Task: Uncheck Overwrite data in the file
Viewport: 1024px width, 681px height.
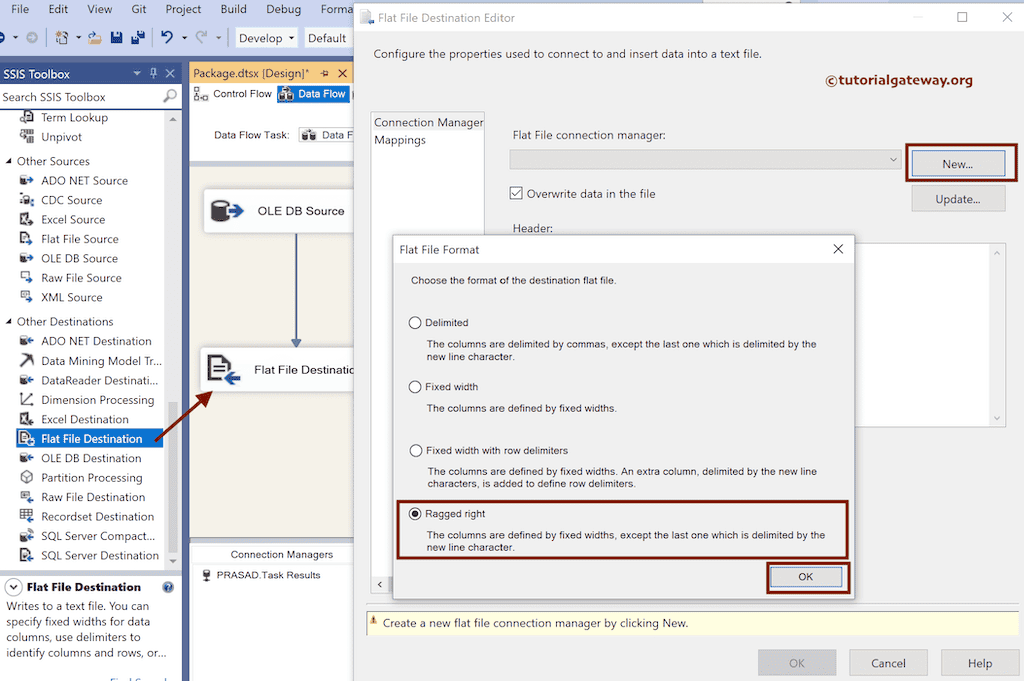Action: click(x=515, y=194)
